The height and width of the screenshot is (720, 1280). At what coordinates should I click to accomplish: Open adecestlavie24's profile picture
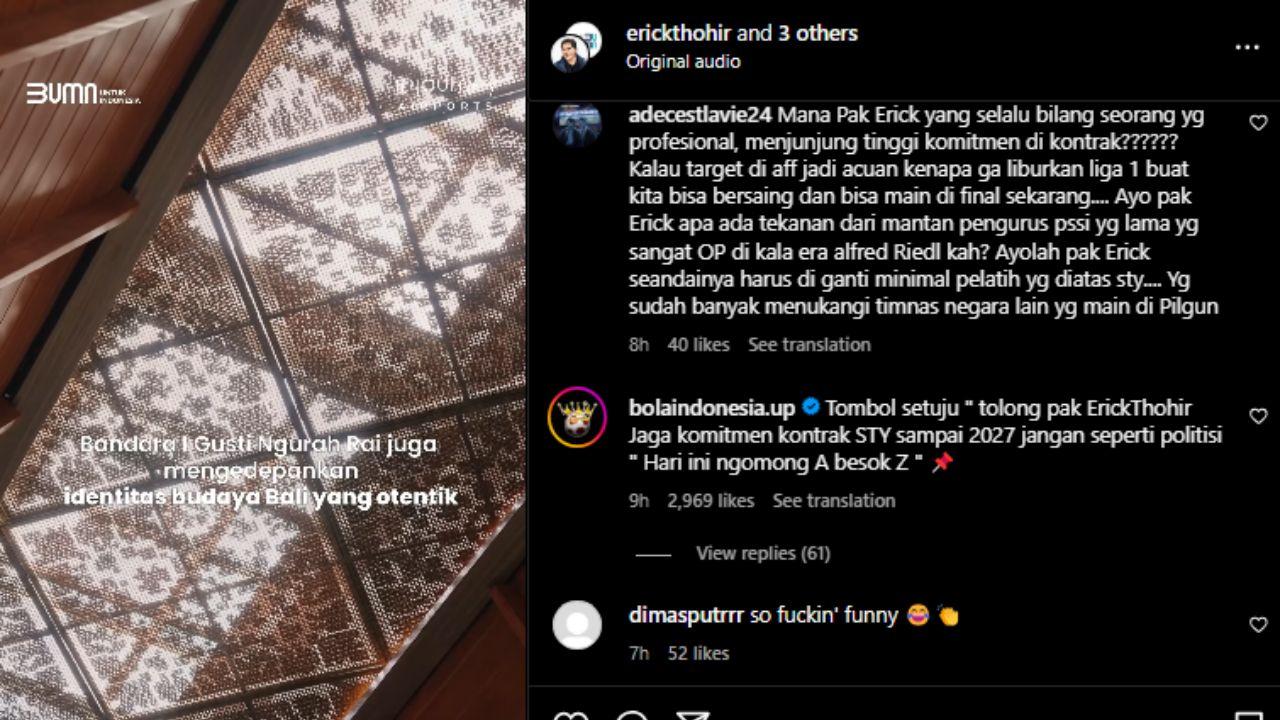[577, 124]
